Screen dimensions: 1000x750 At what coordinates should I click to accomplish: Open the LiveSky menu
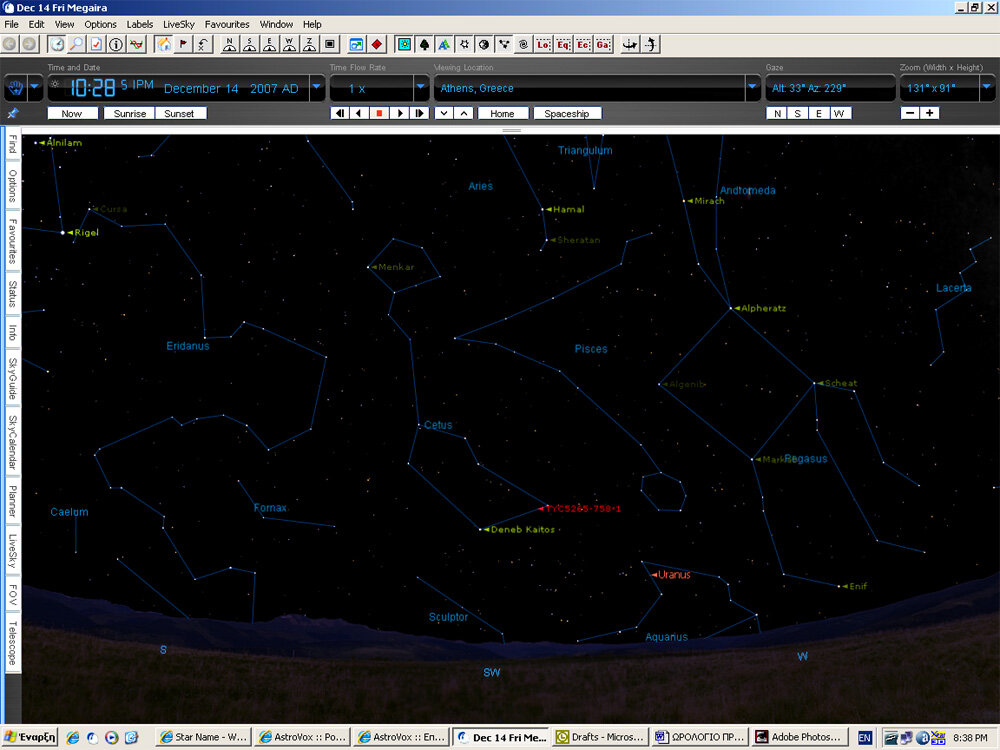[179, 24]
